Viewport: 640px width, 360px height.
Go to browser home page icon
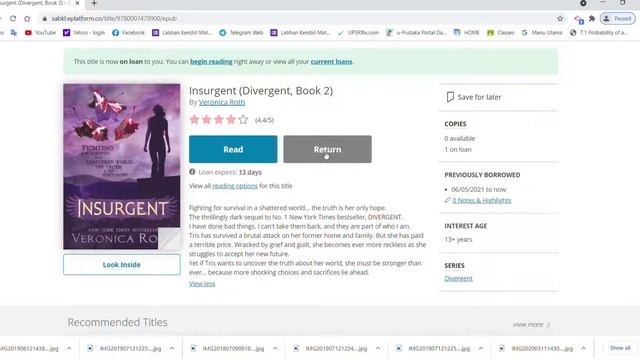pyautogui.click(x=27, y=19)
